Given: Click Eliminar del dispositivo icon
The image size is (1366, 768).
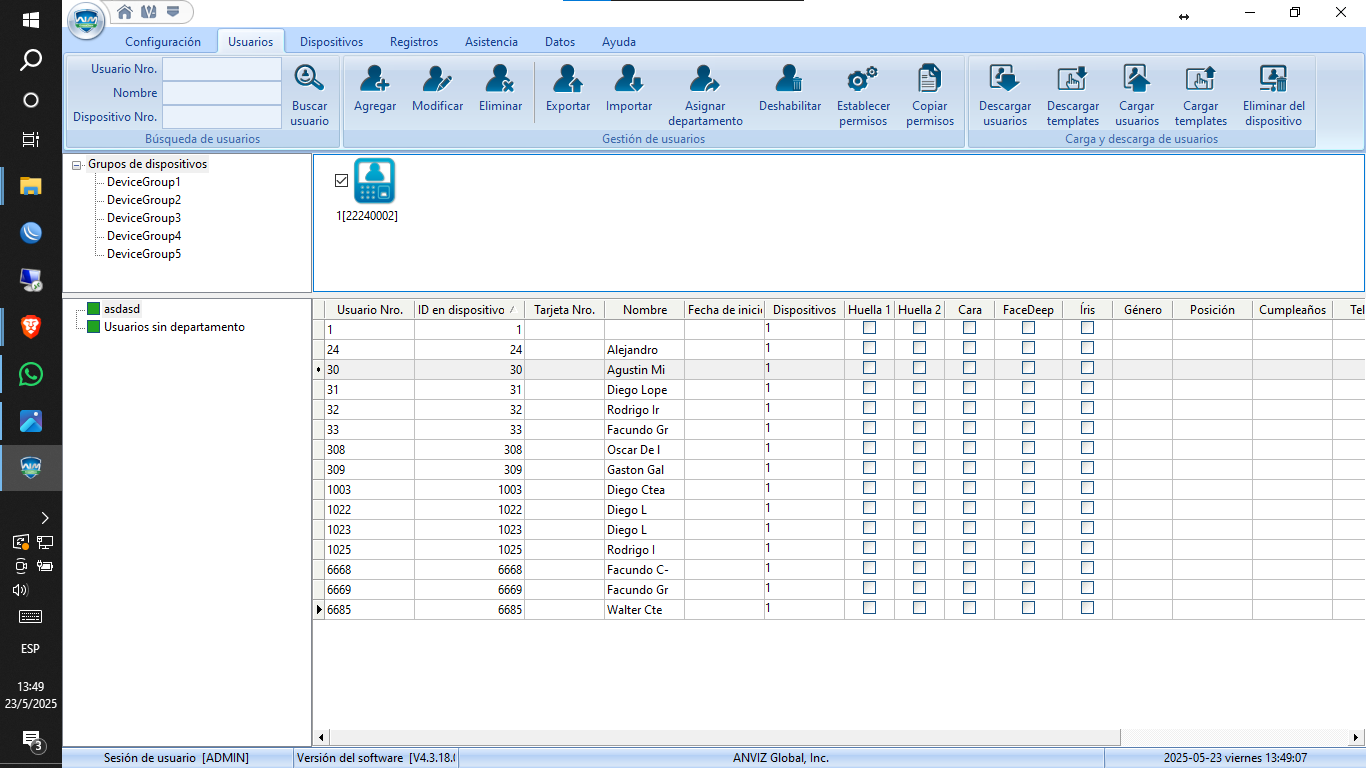Looking at the screenshot, I should (1273, 79).
